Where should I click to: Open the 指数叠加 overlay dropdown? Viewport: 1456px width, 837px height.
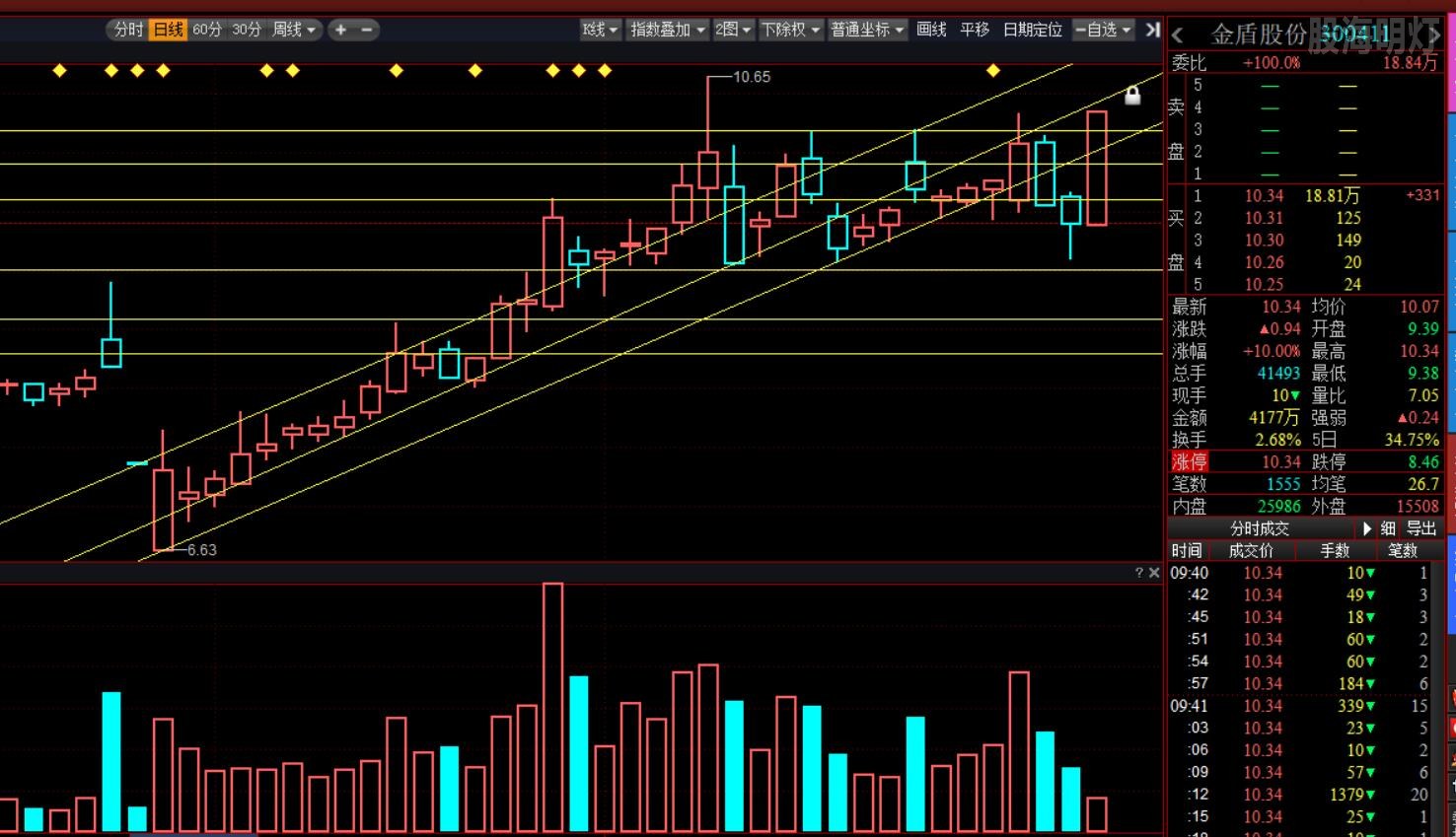point(668,30)
